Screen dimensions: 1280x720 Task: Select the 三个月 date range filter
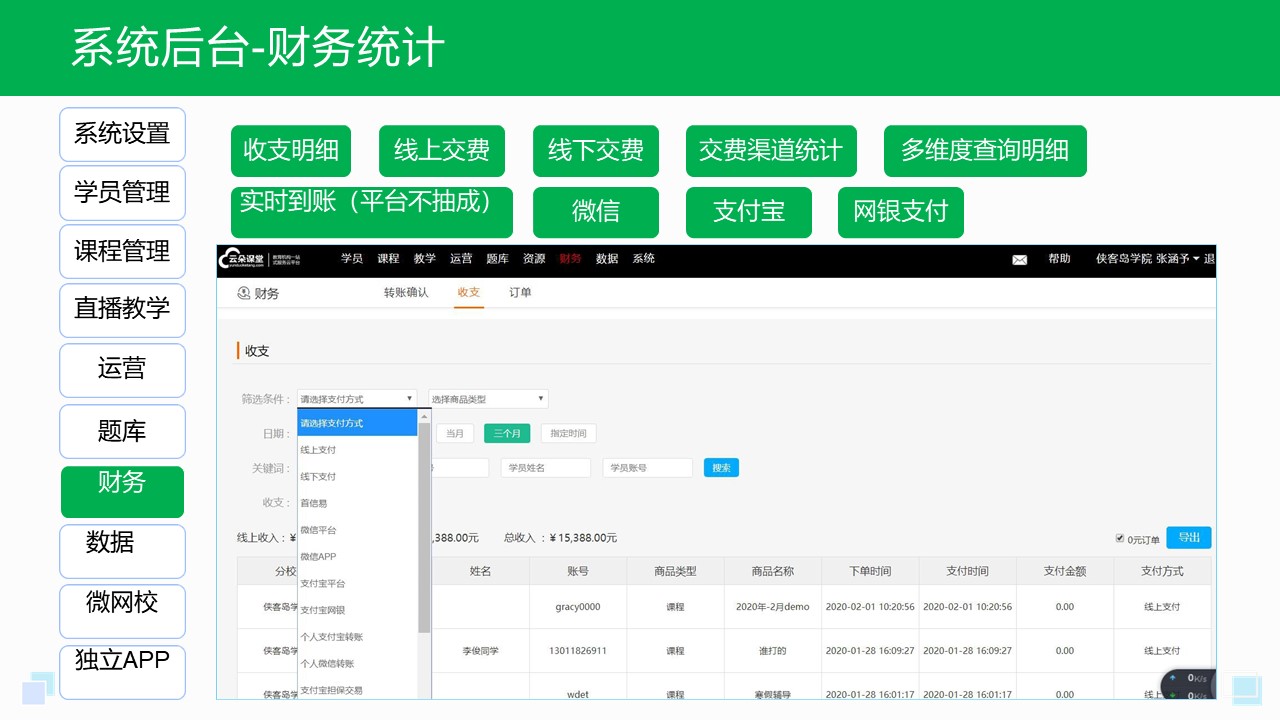507,433
